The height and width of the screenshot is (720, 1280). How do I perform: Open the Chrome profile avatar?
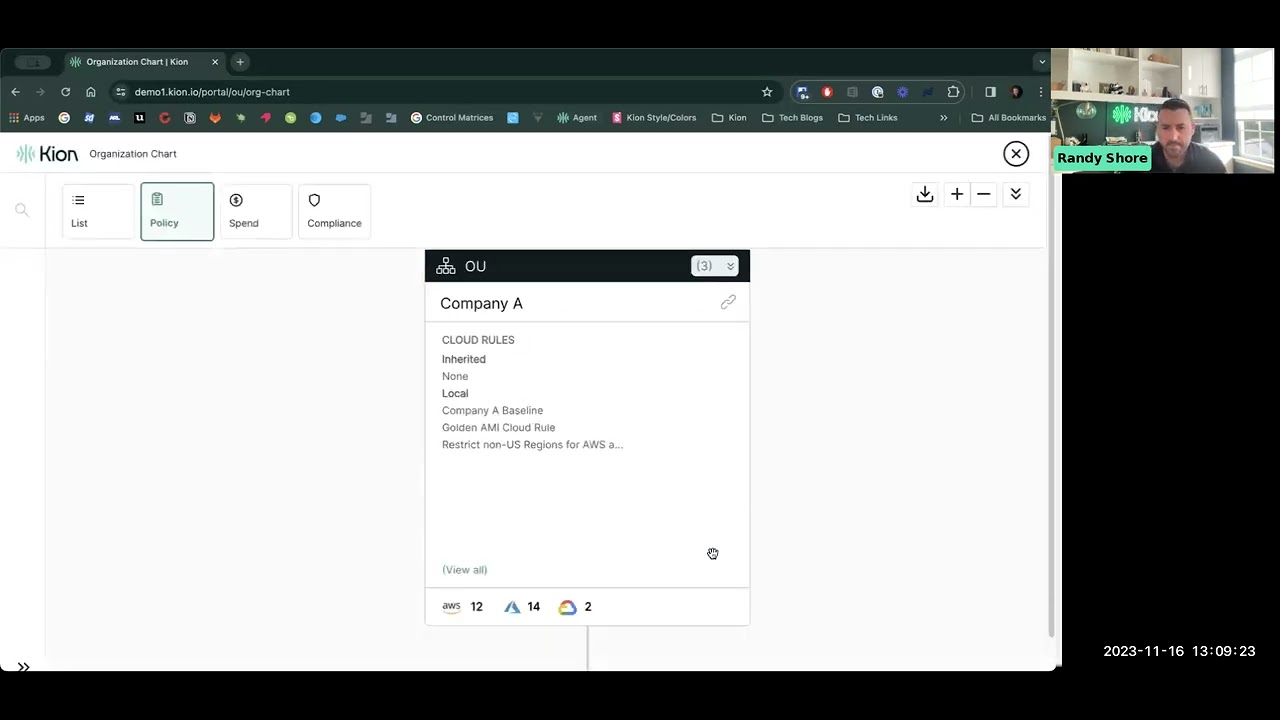[1016, 92]
